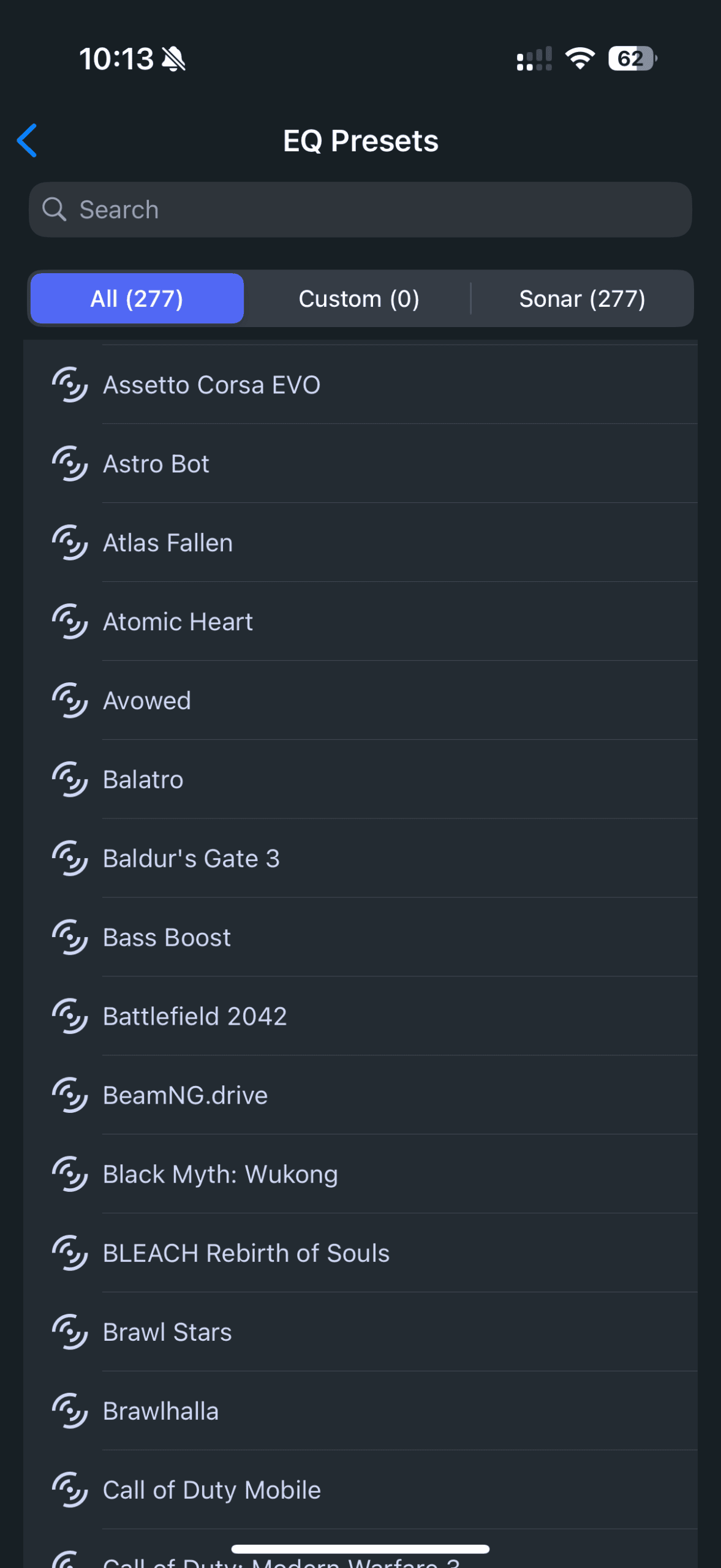
Task: Choose the BLEACH Rebirth of Souls preset
Action: tap(360, 1253)
